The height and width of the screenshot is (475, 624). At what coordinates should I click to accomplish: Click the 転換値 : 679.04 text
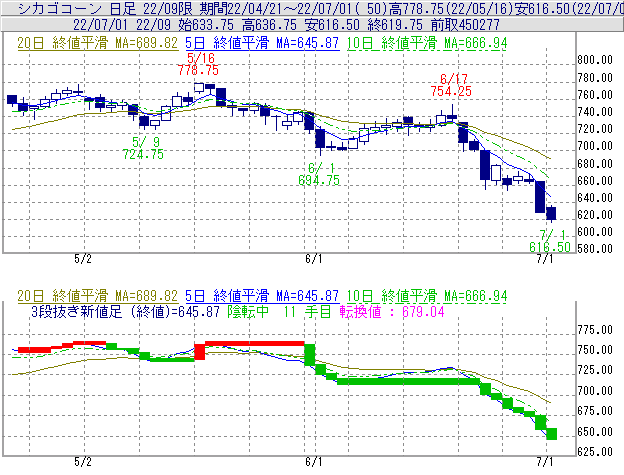[392, 311]
